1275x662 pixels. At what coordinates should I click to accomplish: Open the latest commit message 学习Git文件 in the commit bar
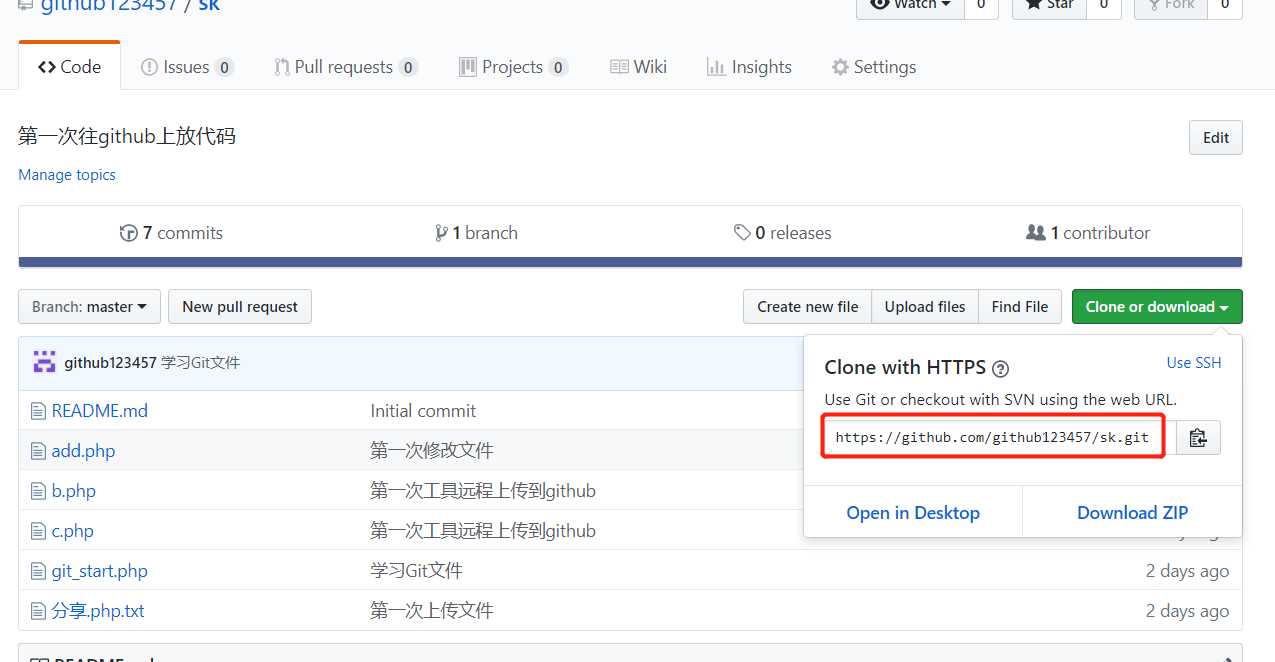(x=201, y=363)
